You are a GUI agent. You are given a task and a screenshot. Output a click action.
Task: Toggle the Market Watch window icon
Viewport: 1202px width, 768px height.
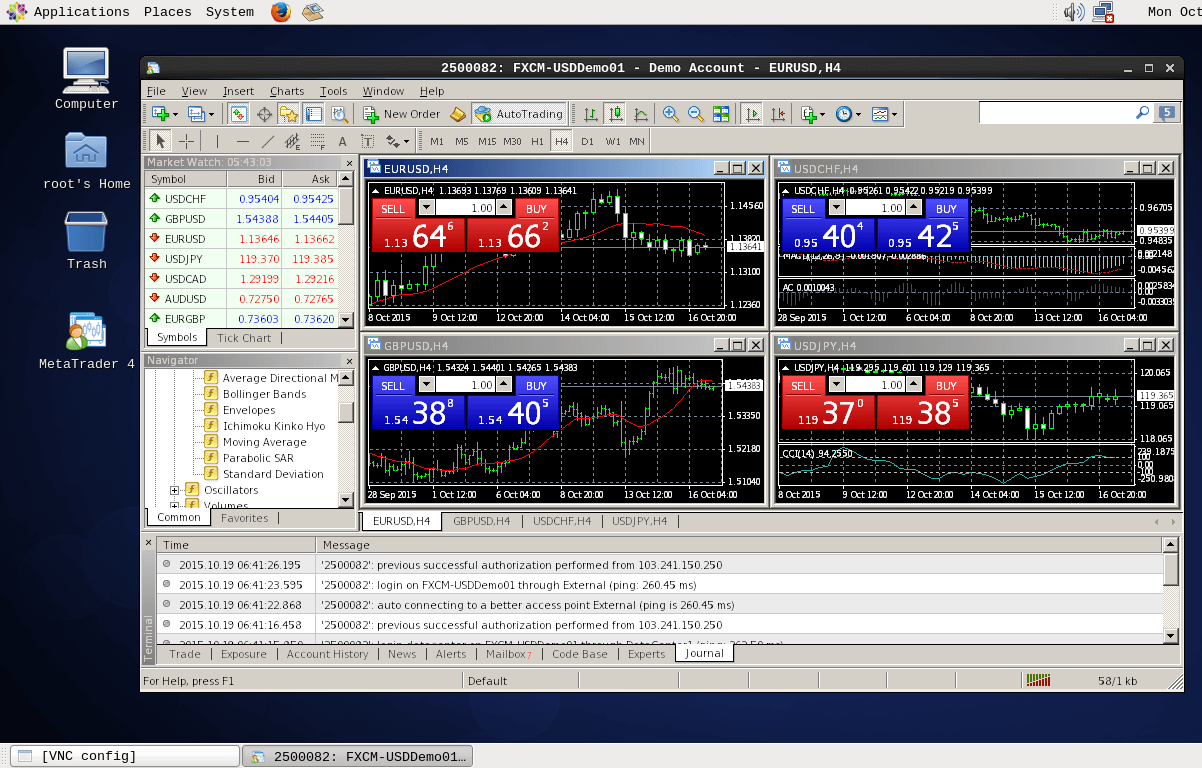tap(238, 114)
